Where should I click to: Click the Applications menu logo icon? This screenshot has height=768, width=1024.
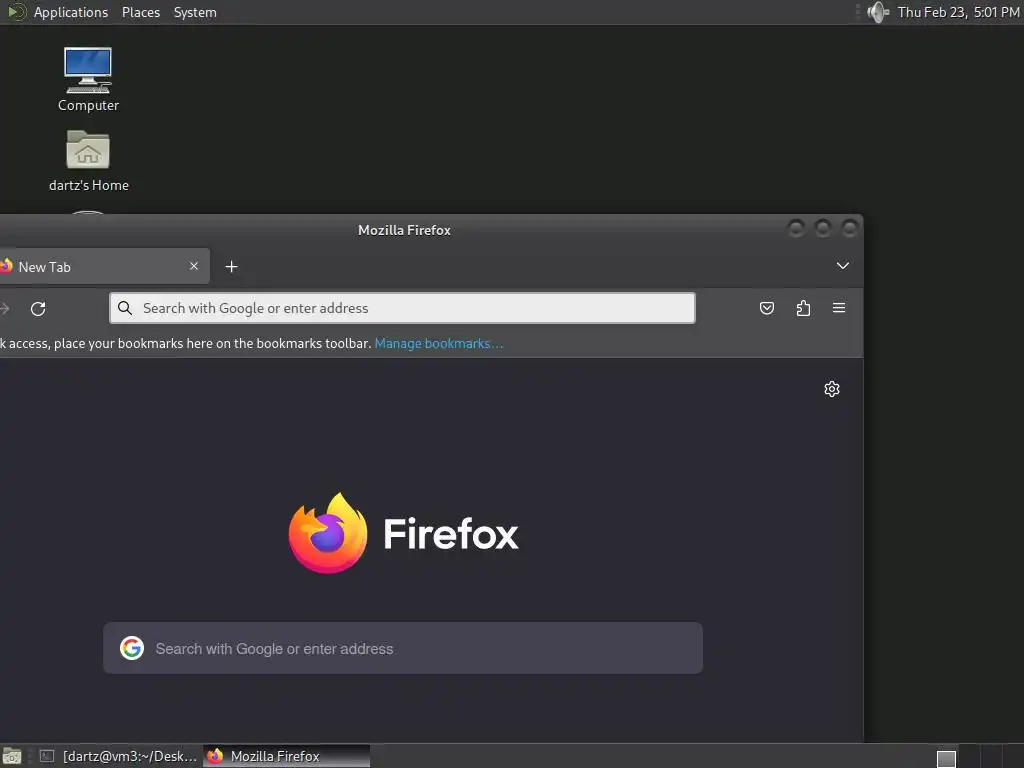coord(16,12)
